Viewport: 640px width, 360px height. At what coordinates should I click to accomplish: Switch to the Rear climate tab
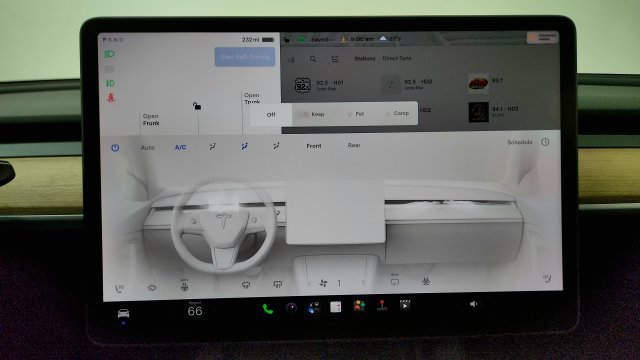354,145
